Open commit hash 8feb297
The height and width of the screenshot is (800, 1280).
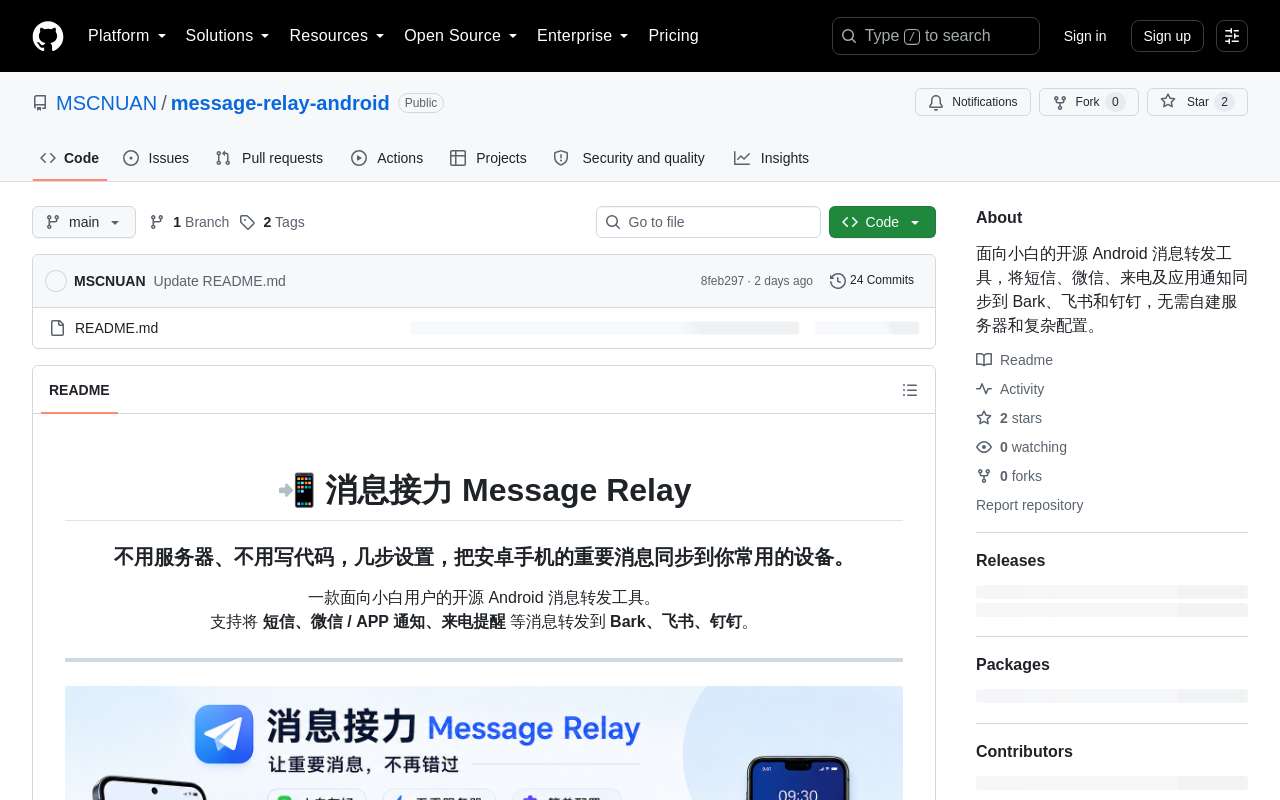722,281
